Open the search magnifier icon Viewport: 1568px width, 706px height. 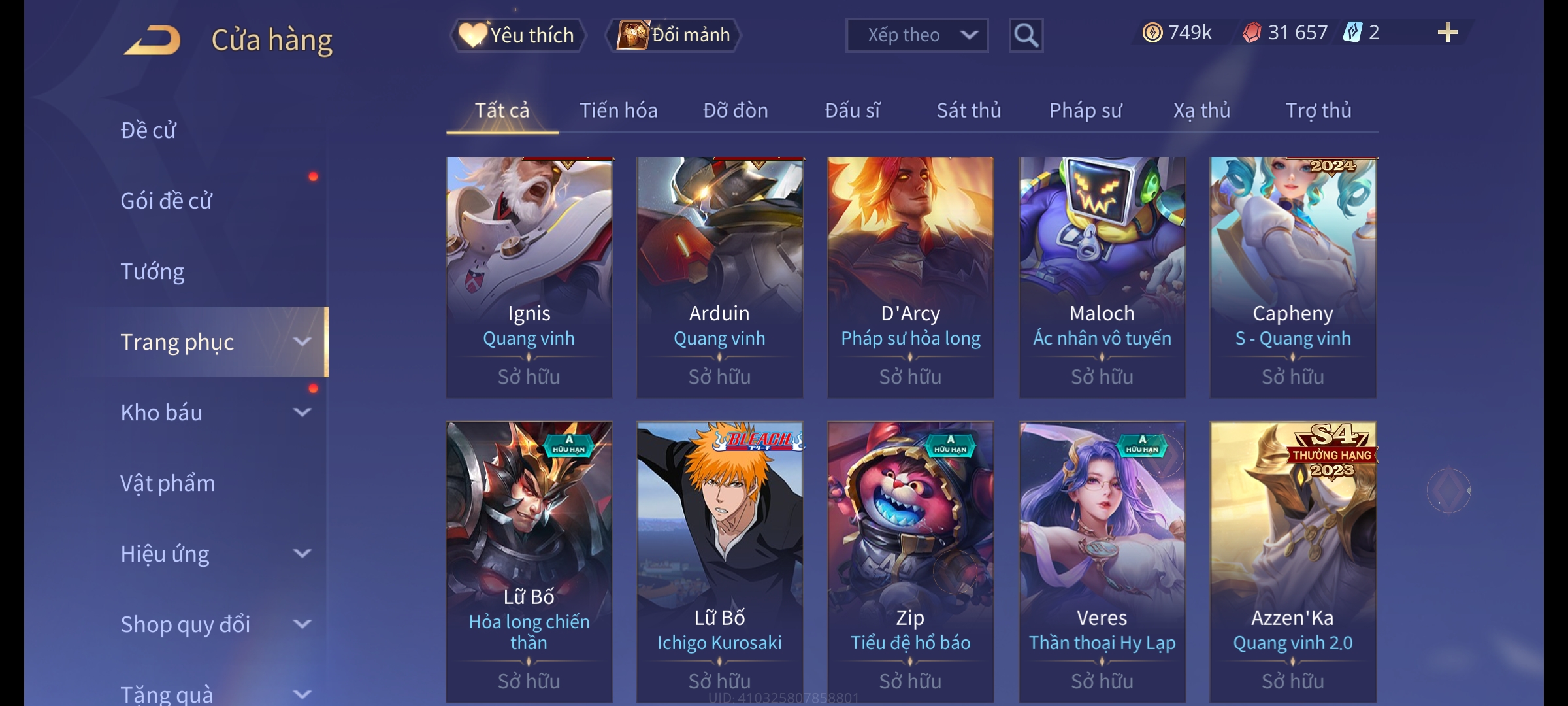[x=1026, y=35]
